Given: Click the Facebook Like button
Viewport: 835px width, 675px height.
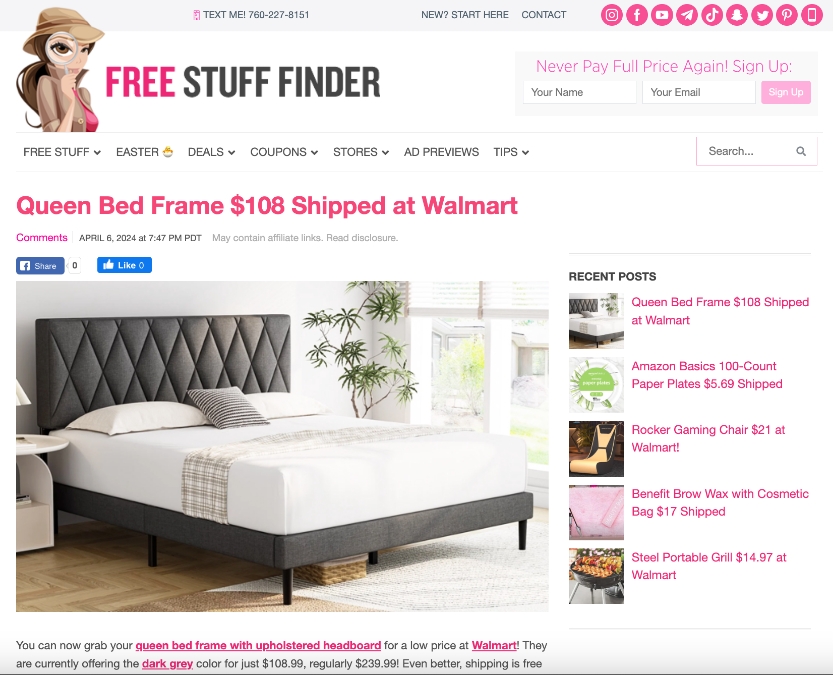Looking at the screenshot, I should coord(124,265).
